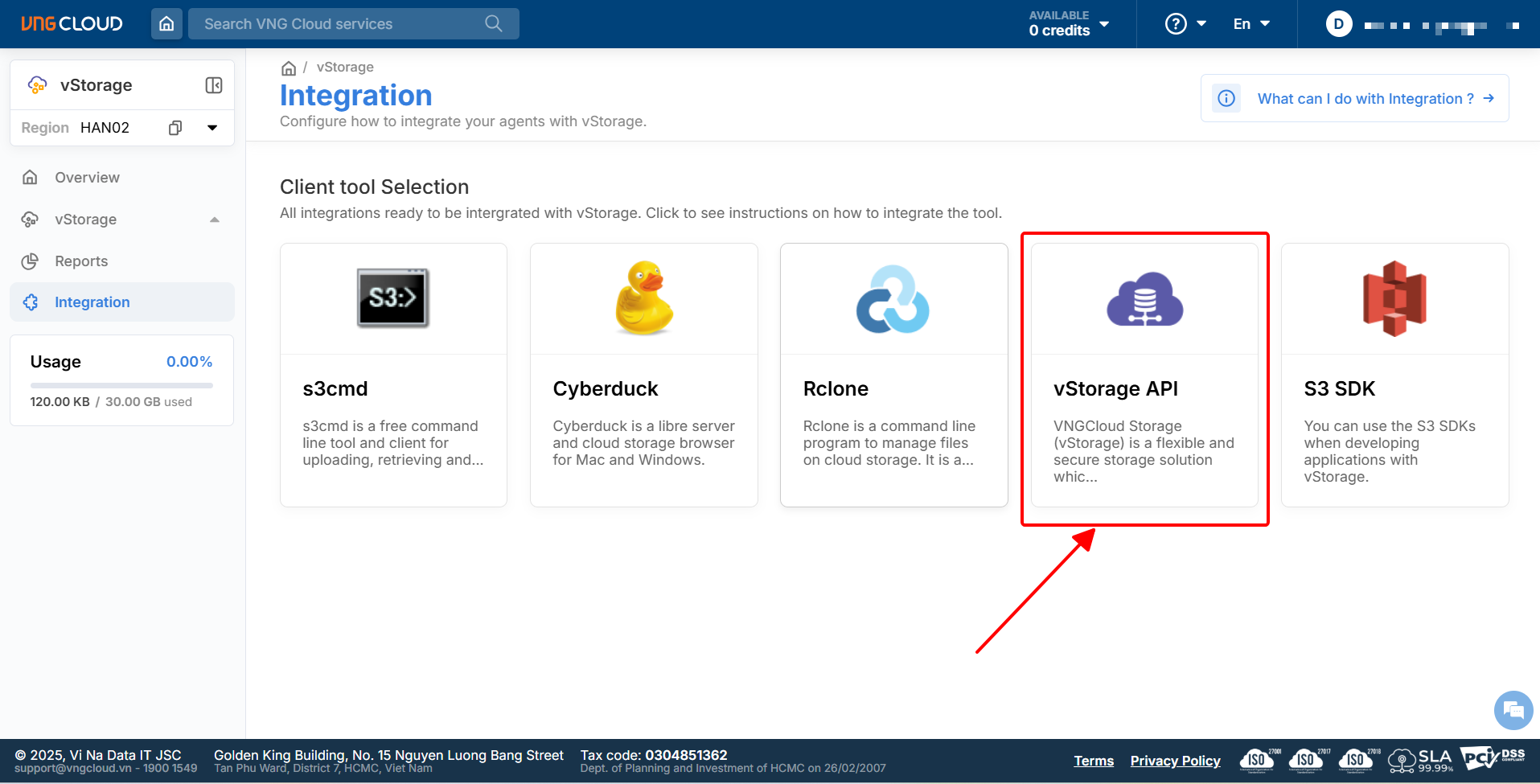Expand the available credits dropdown
This screenshot has width=1540, height=784.
pyautogui.click(x=1104, y=24)
